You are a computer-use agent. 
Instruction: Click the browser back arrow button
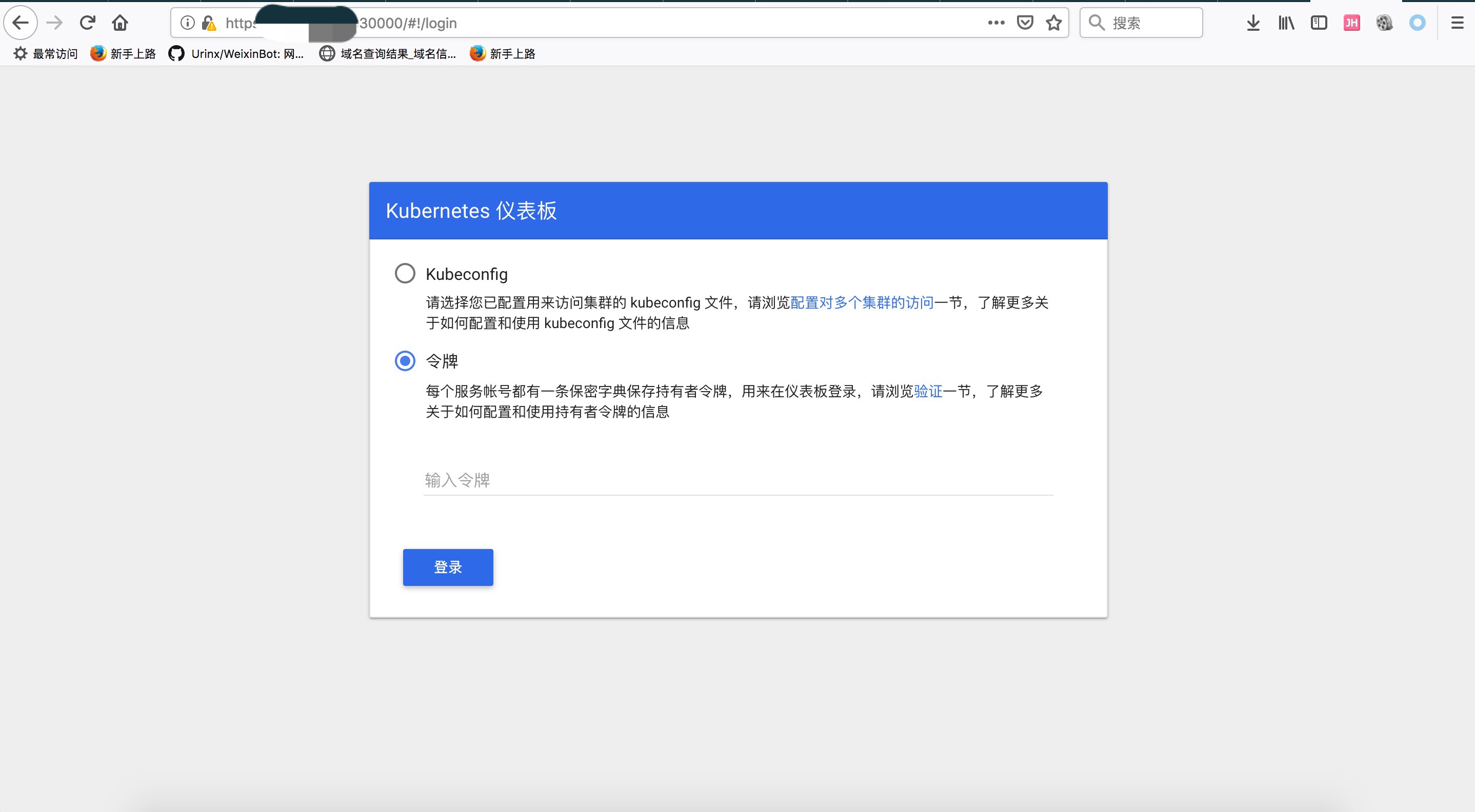tap(21, 23)
